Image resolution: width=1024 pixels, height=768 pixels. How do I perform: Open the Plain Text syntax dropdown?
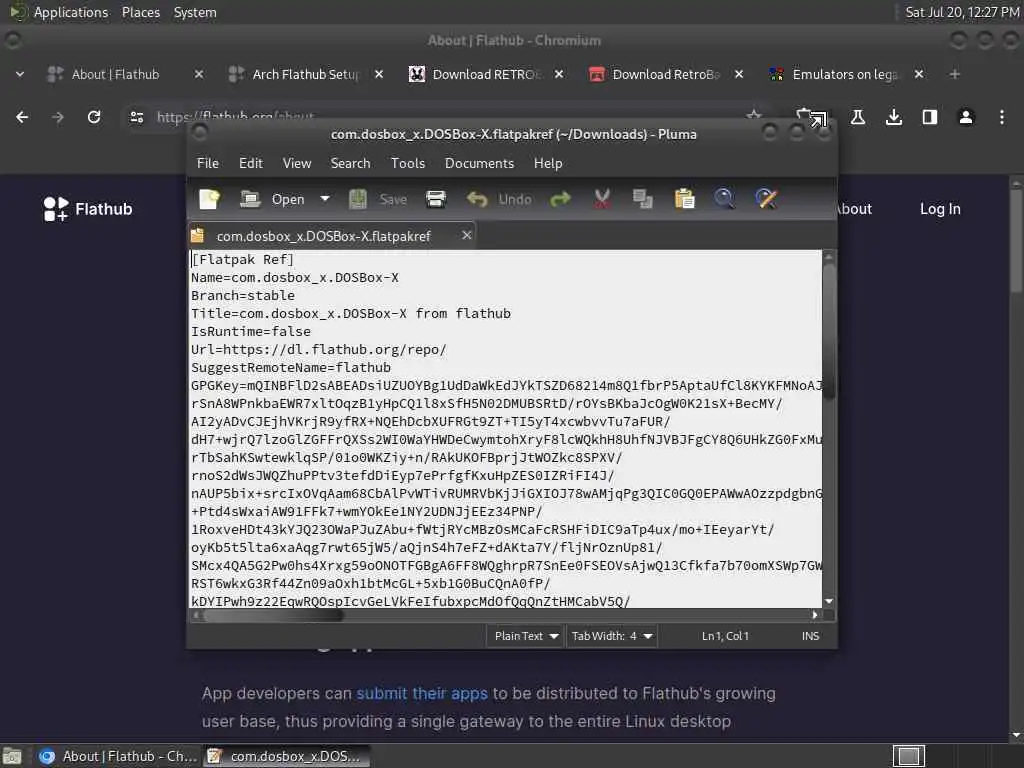tap(526, 636)
